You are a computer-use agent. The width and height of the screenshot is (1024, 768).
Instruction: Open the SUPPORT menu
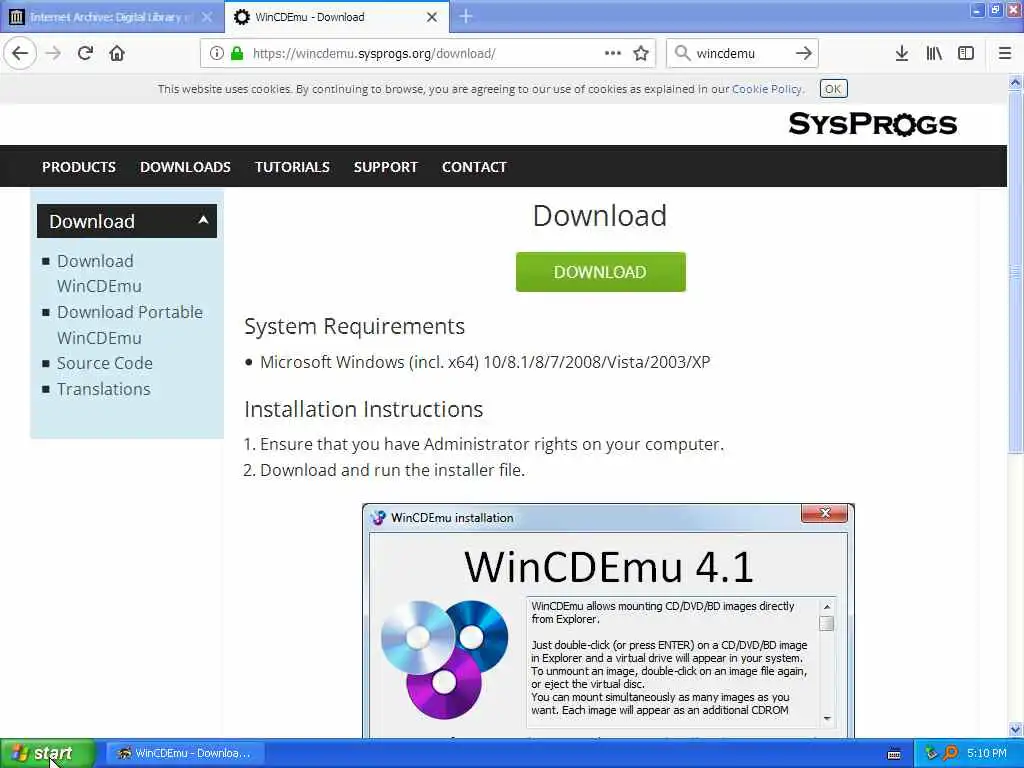[x=385, y=167]
